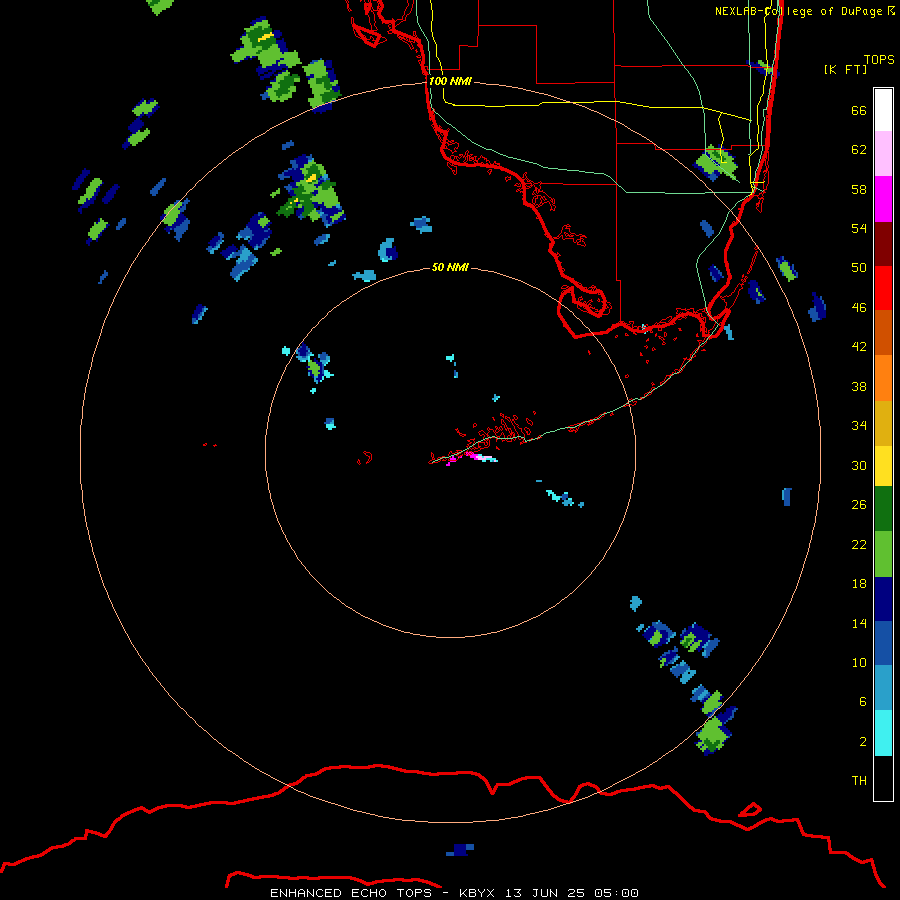Pick the dark green legend swatch

(883, 508)
